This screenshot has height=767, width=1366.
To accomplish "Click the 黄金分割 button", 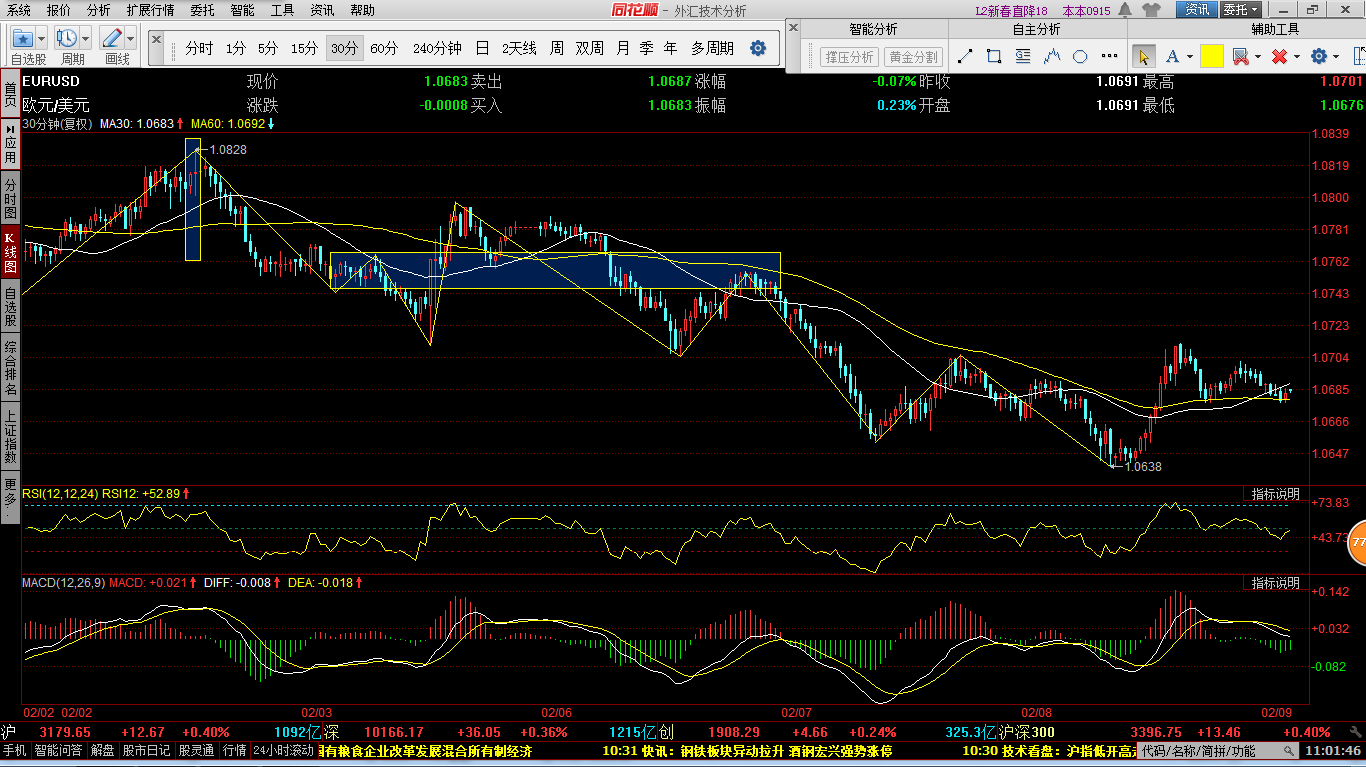I will point(913,57).
